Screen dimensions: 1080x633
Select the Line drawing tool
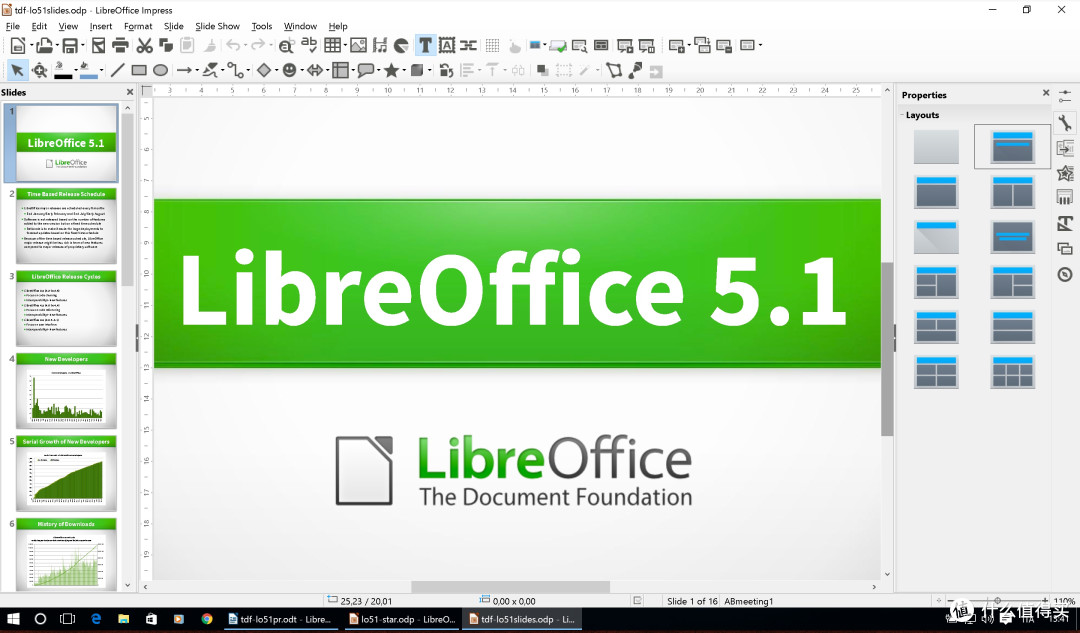point(118,70)
